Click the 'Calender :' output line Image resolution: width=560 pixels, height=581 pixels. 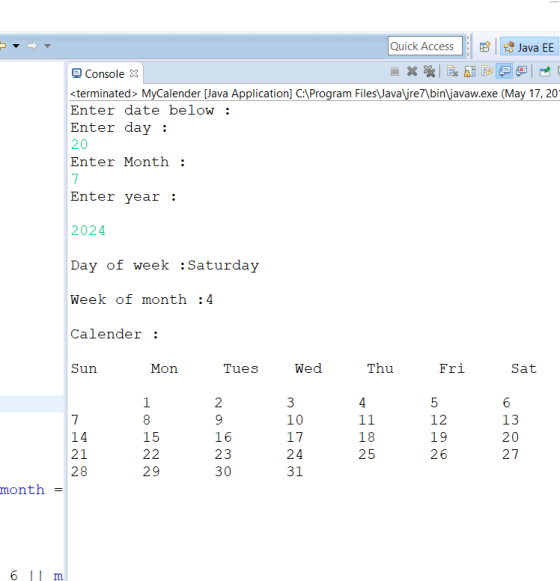[x=115, y=334]
